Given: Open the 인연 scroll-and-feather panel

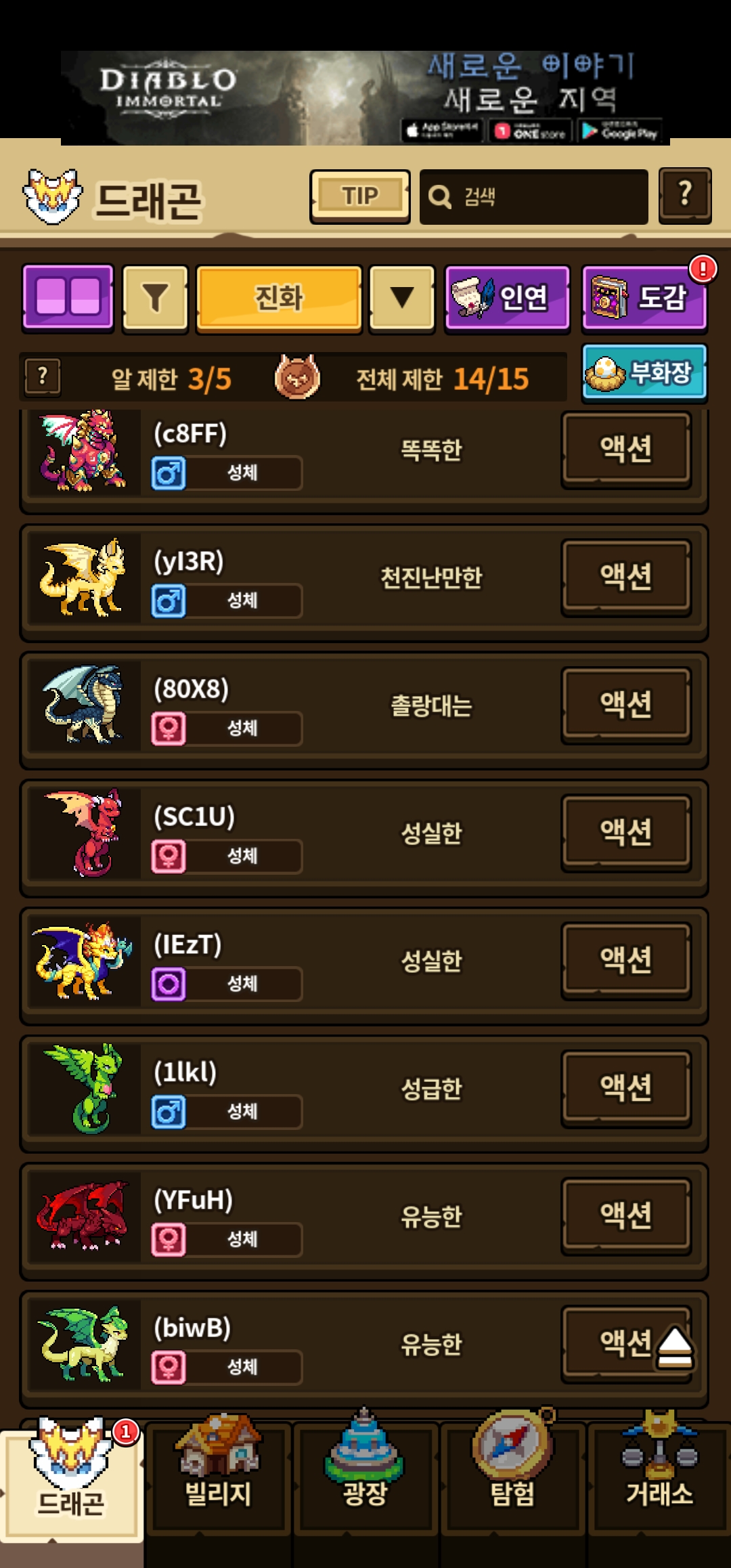Looking at the screenshot, I should point(507,299).
